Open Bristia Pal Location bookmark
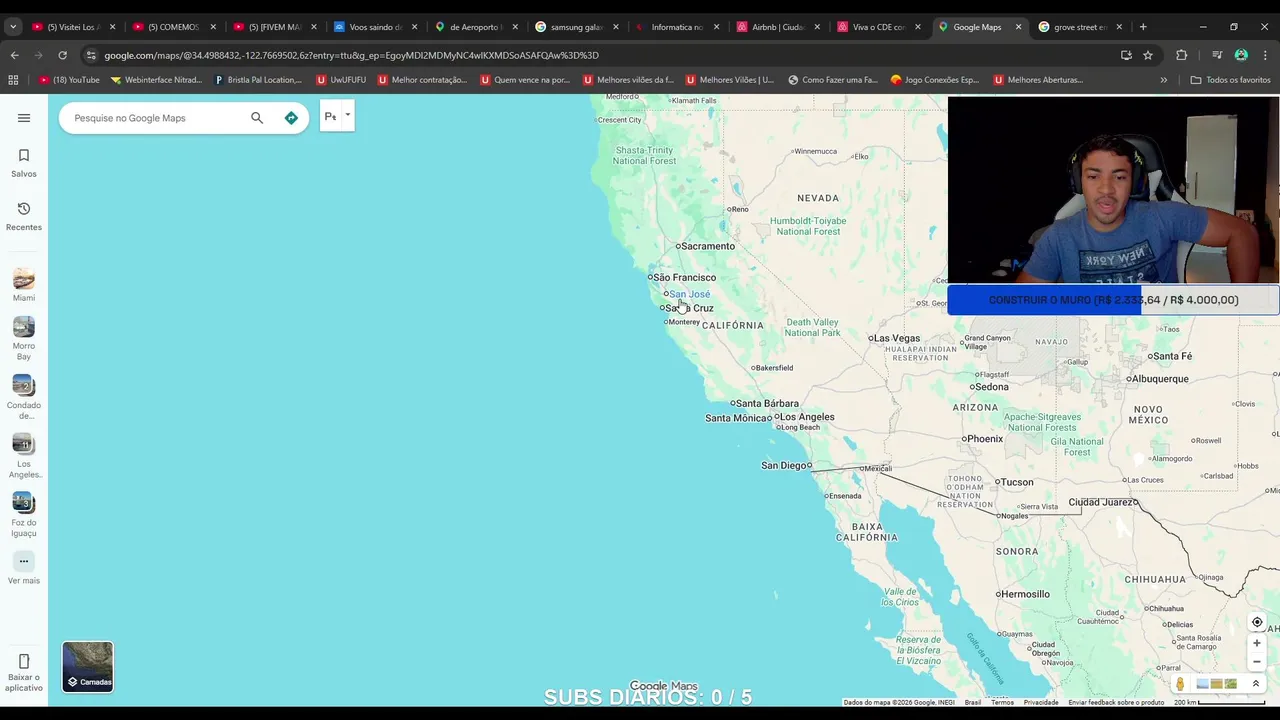Viewport: 1280px width, 720px height. [258, 80]
